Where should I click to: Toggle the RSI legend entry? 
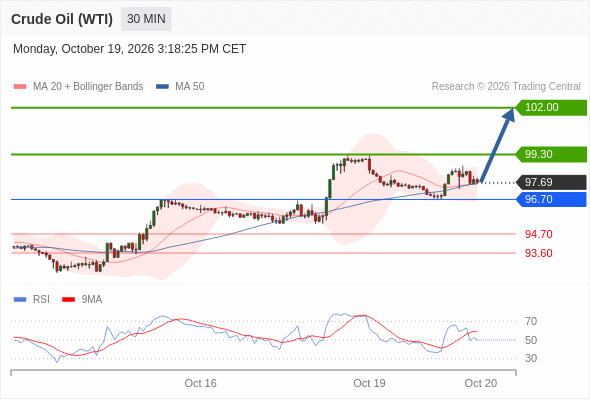point(32,300)
